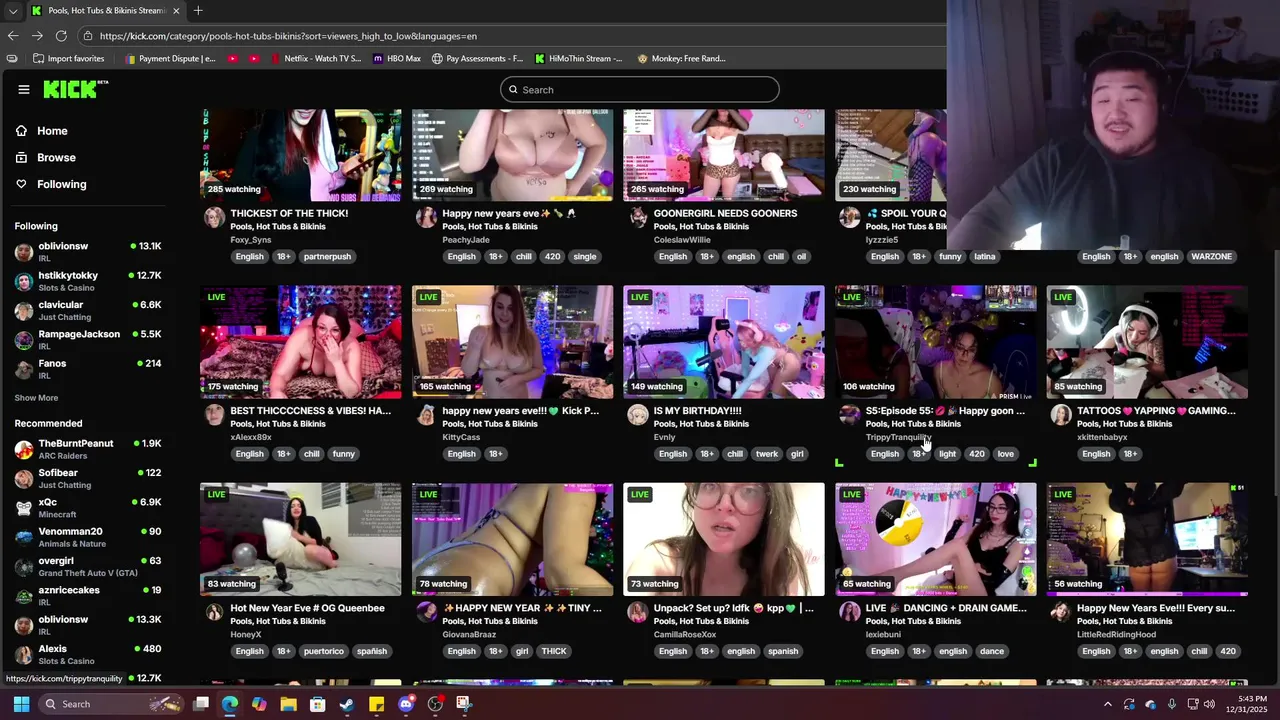The height and width of the screenshot is (720, 1280).
Task: Open Microsoft Store from taskbar
Action: (x=317, y=704)
